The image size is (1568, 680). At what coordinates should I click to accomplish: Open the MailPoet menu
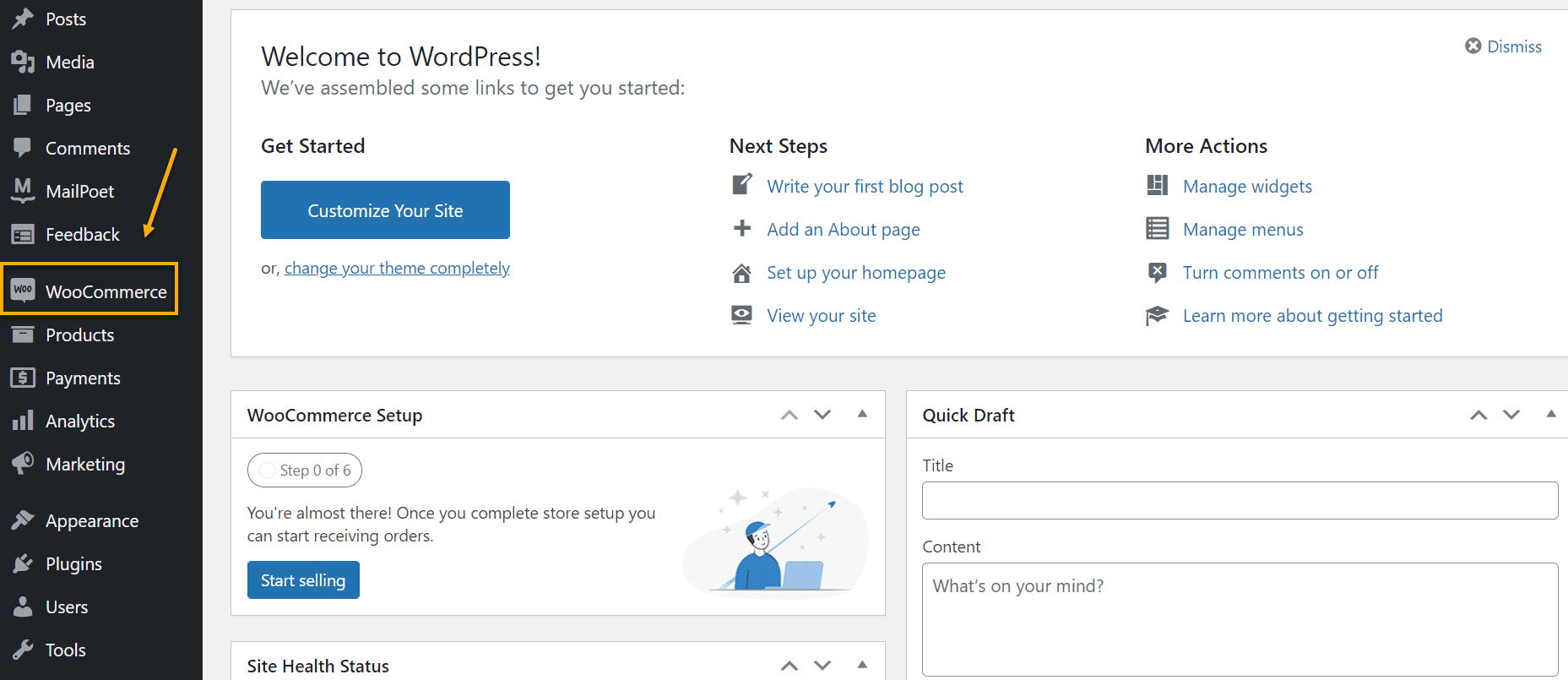coord(79,191)
